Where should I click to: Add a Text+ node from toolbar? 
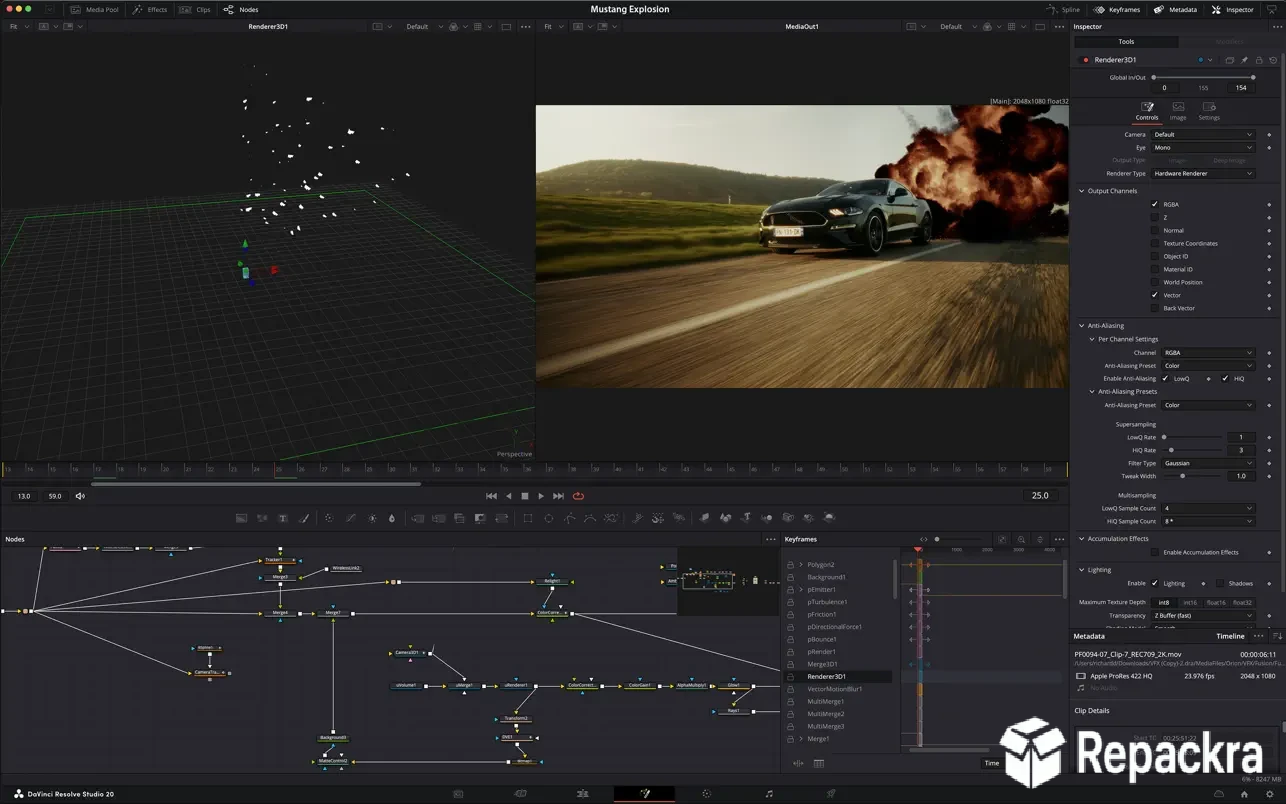(x=283, y=518)
